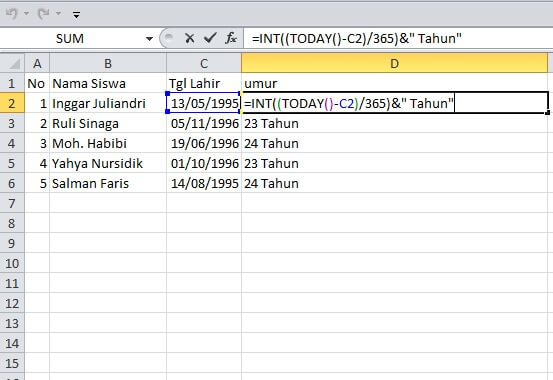553x380 pixels.
Task: Select column A header
Action: point(37,64)
